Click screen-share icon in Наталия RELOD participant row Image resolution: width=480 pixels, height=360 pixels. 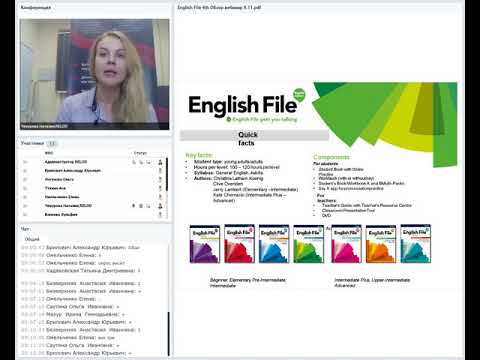(148, 206)
